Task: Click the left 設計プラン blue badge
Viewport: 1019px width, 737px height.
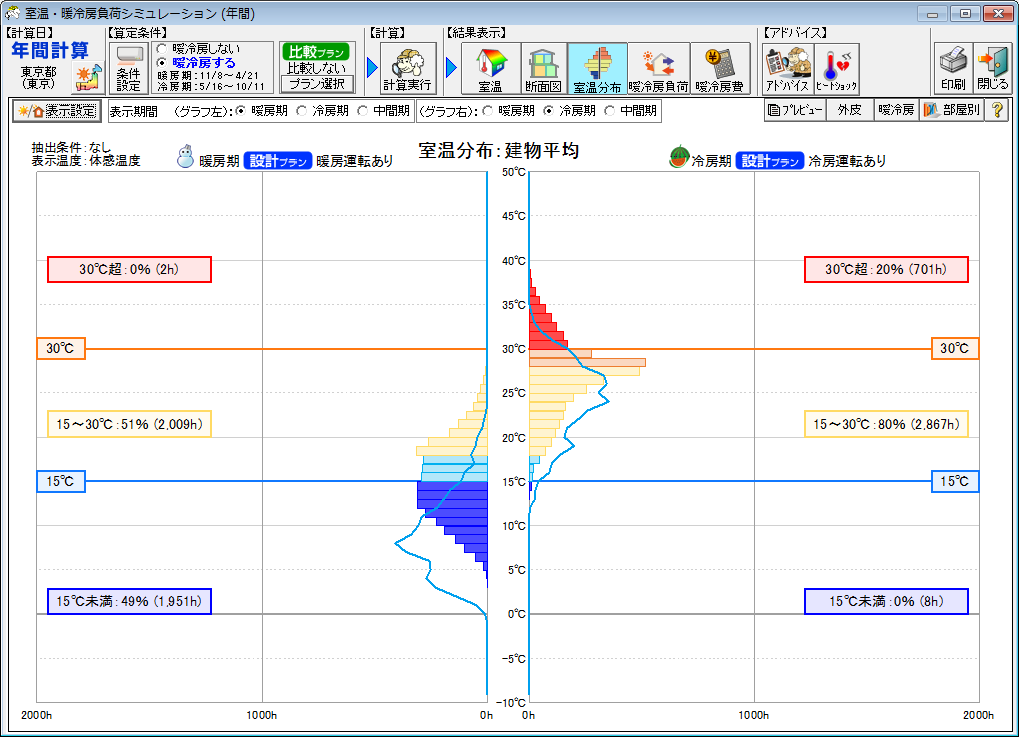Action: 278,161
